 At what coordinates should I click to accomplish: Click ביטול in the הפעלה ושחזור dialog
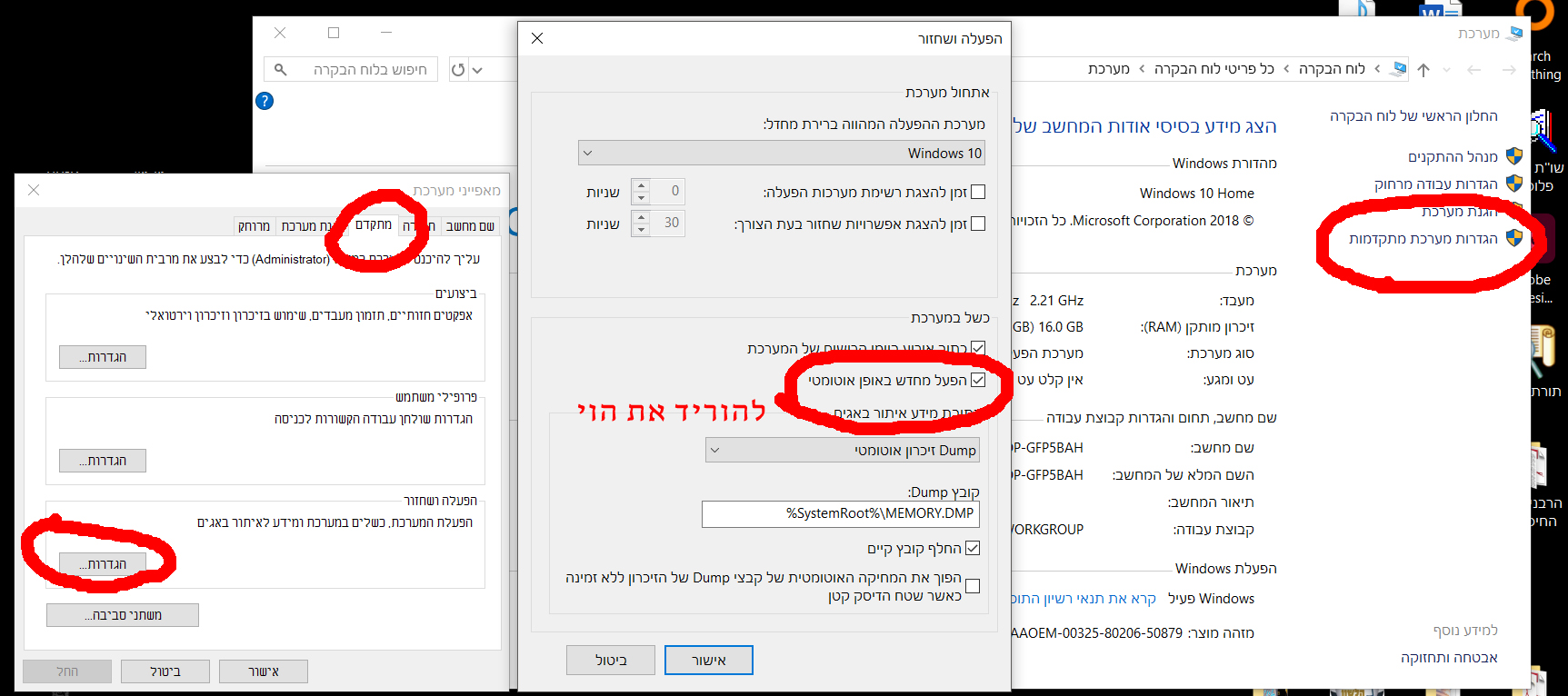pos(611,660)
